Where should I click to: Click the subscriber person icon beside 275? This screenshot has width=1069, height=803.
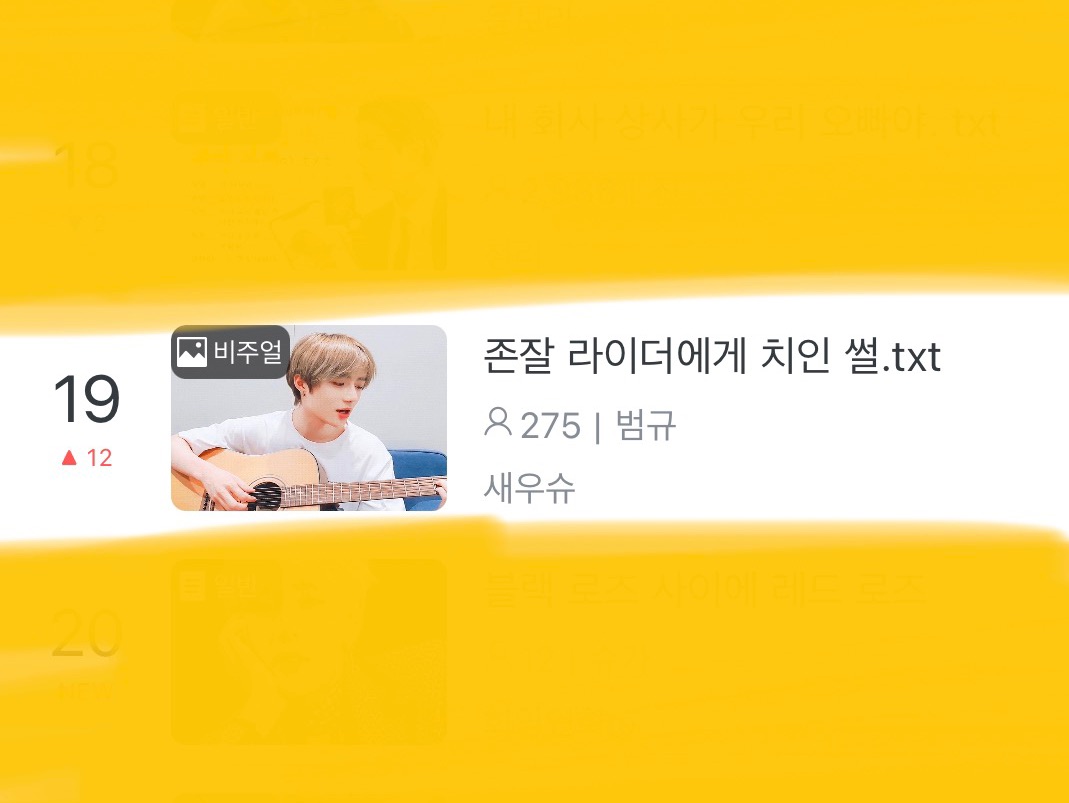(x=498, y=423)
